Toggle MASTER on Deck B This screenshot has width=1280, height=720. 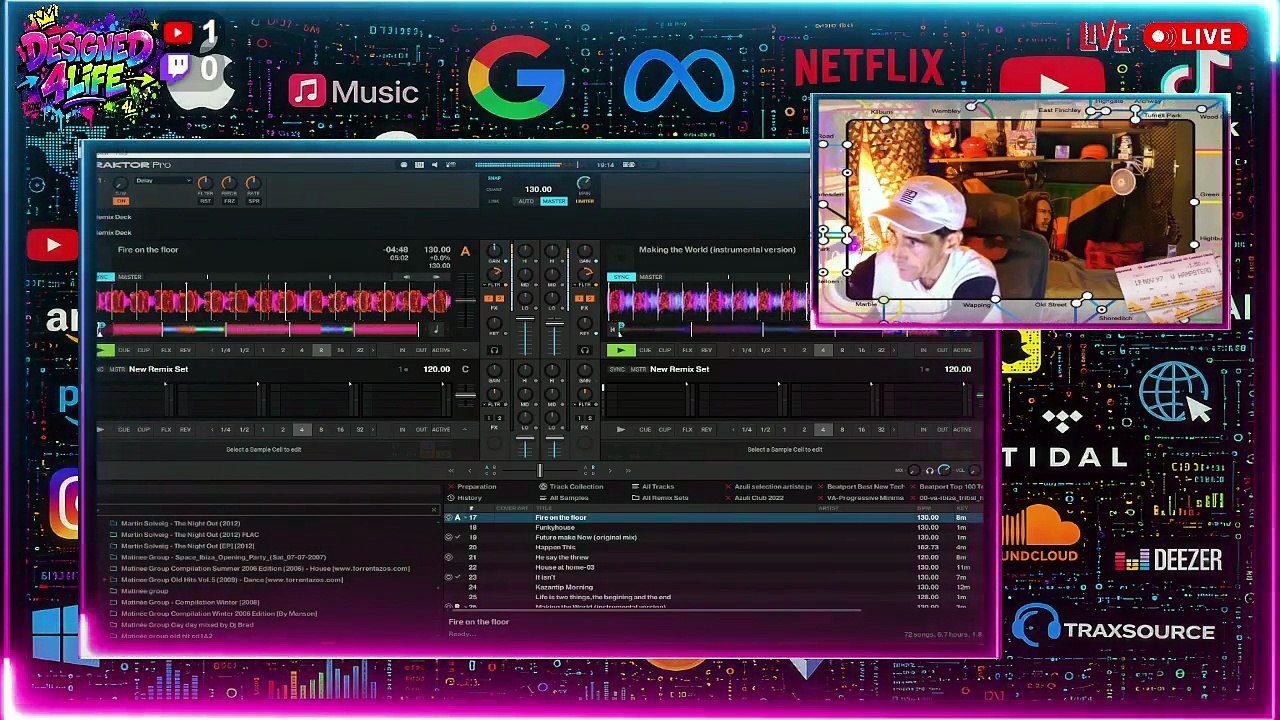651,277
